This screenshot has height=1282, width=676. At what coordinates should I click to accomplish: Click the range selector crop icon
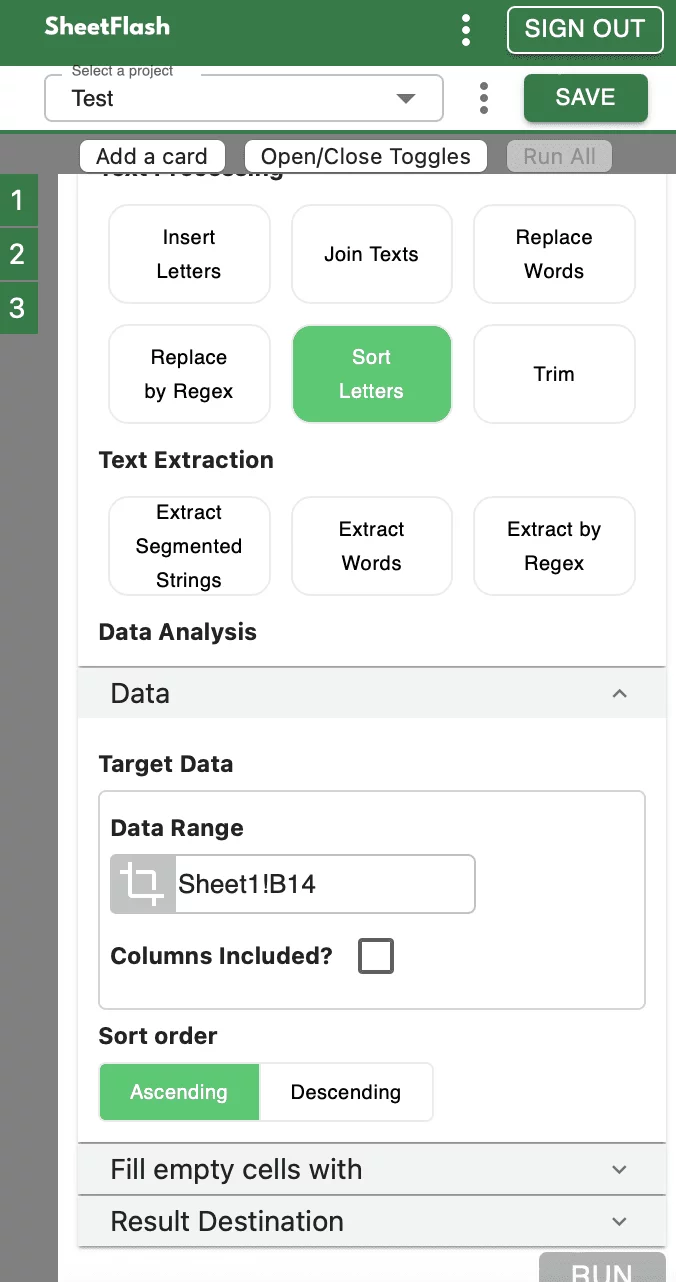pos(142,884)
